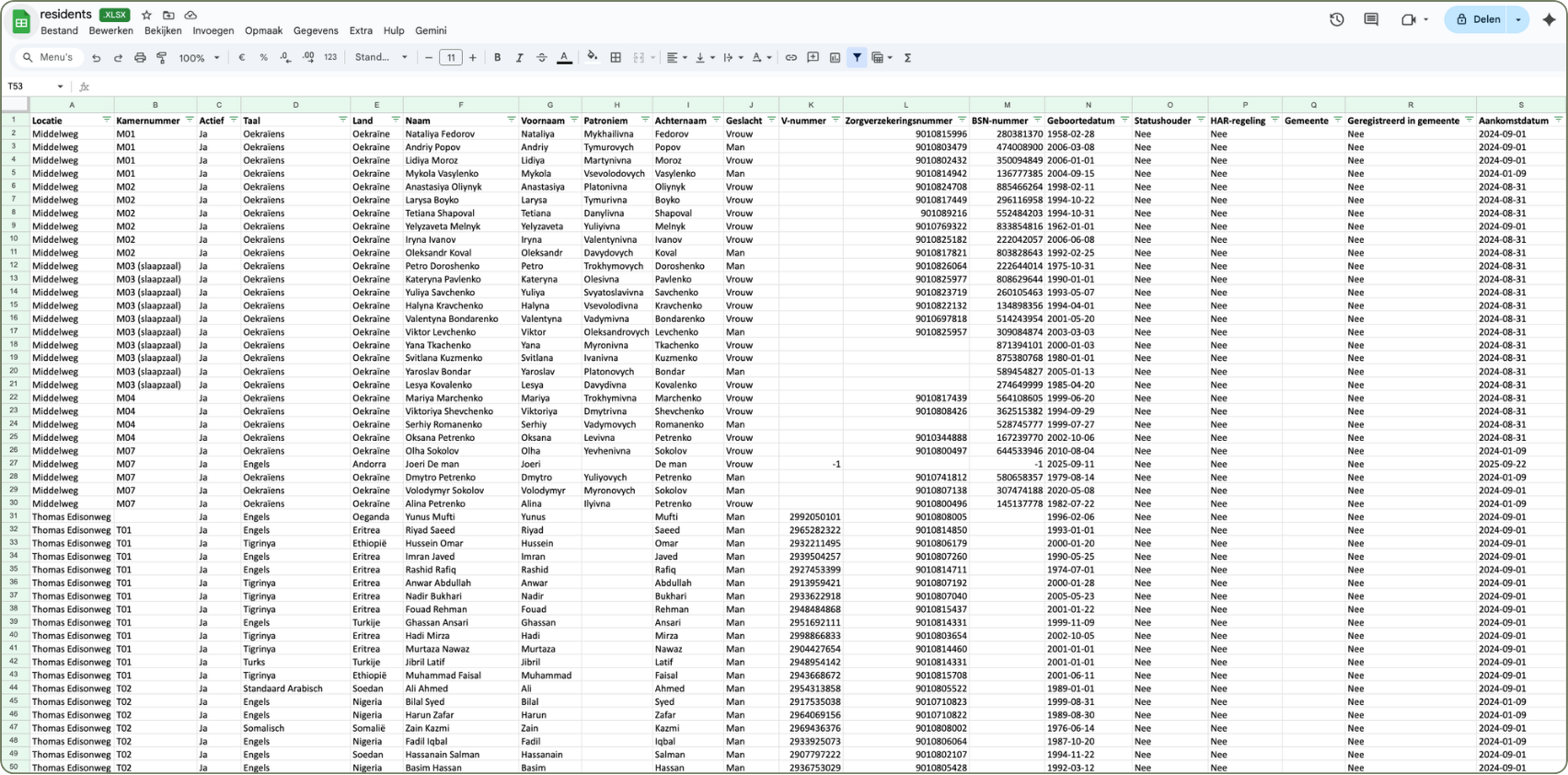Click the Delen share button

click(1478, 19)
